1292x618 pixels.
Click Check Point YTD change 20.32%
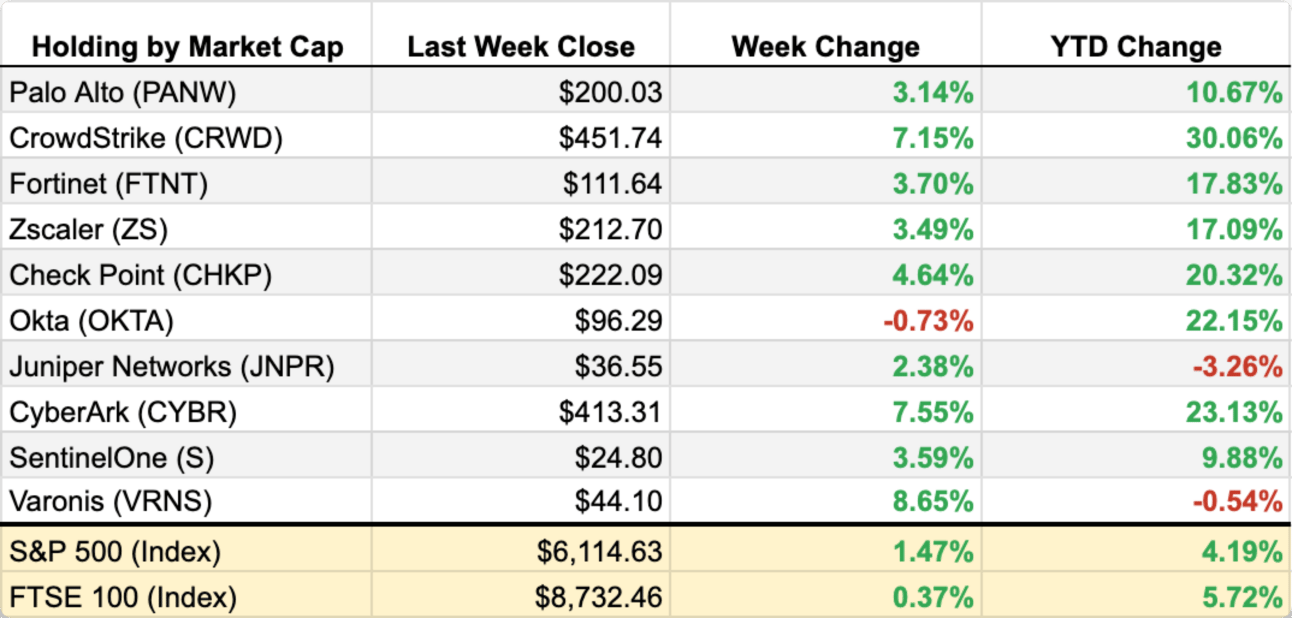click(1234, 275)
